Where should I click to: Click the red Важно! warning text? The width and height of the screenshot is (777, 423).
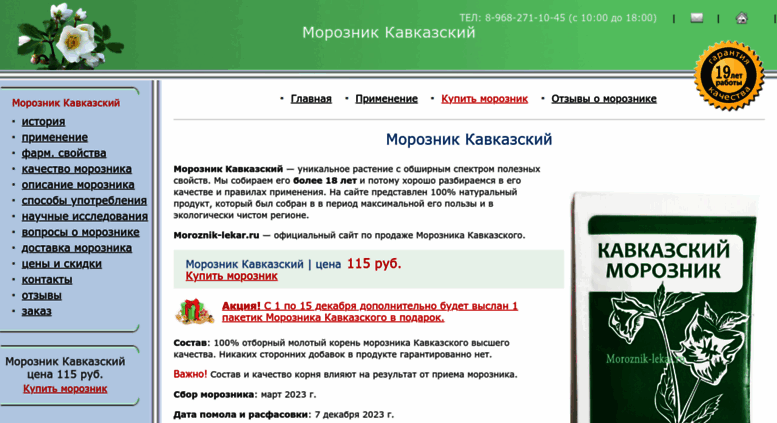(190, 374)
